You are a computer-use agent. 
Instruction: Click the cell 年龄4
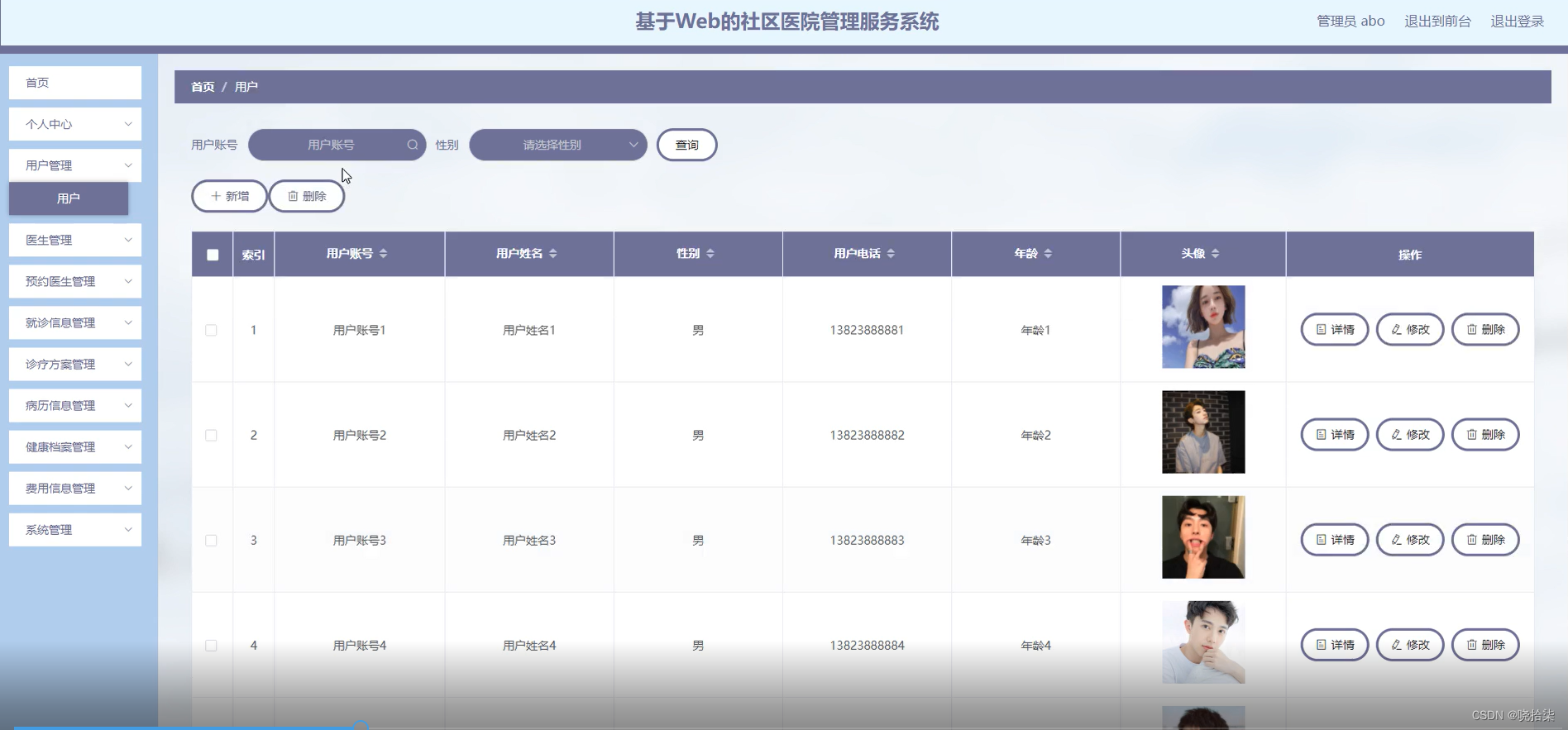tap(1035, 645)
